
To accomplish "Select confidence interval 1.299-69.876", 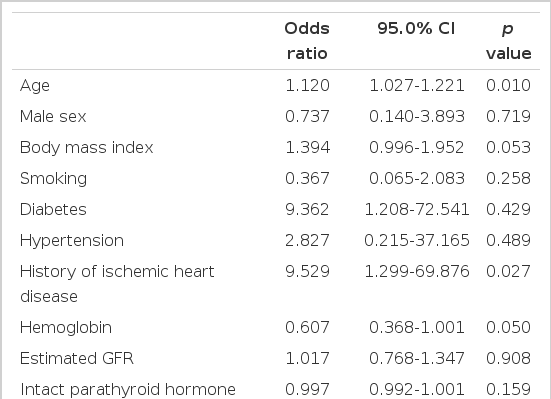I will tap(417, 271).
